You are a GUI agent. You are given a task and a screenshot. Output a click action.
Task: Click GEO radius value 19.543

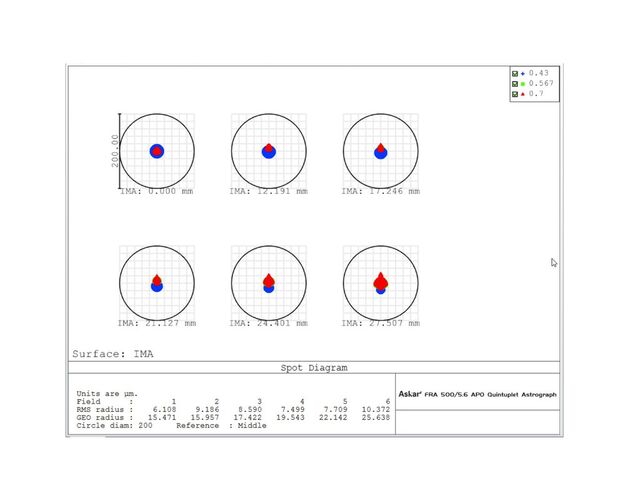tap(290, 418)
